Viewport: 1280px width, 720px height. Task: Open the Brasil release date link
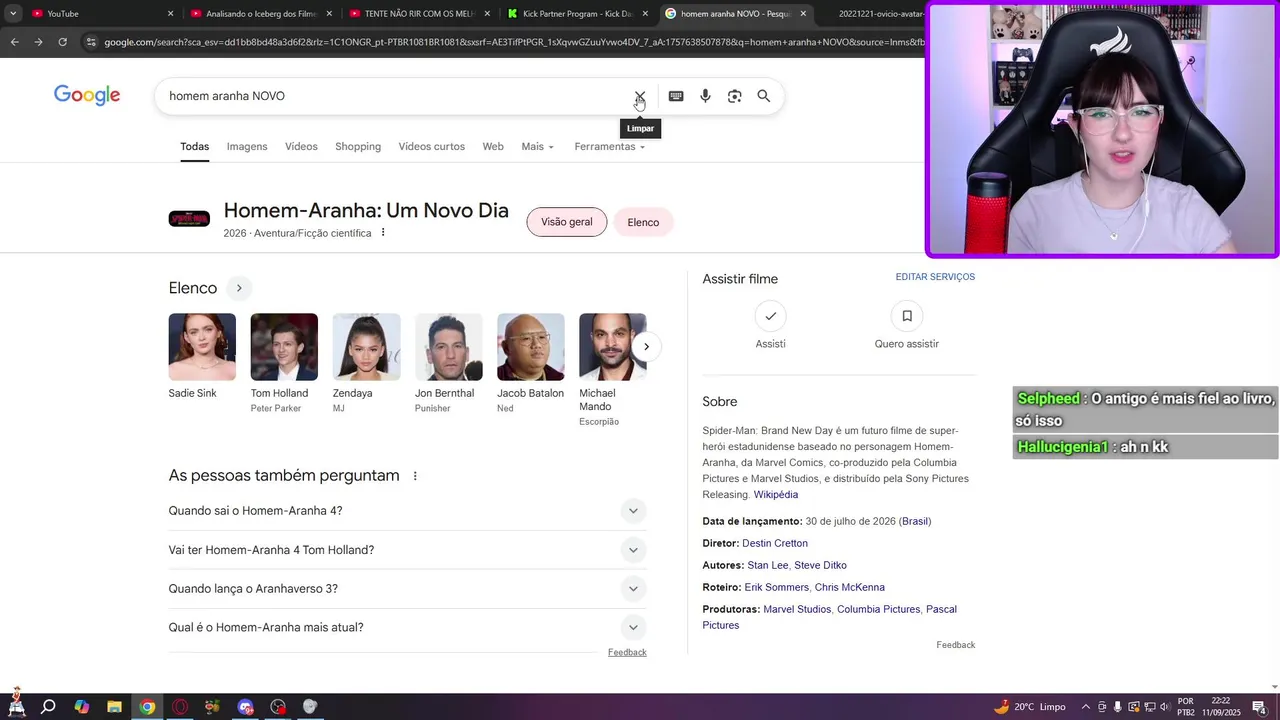pyautogui.click(x=915, y=521)
